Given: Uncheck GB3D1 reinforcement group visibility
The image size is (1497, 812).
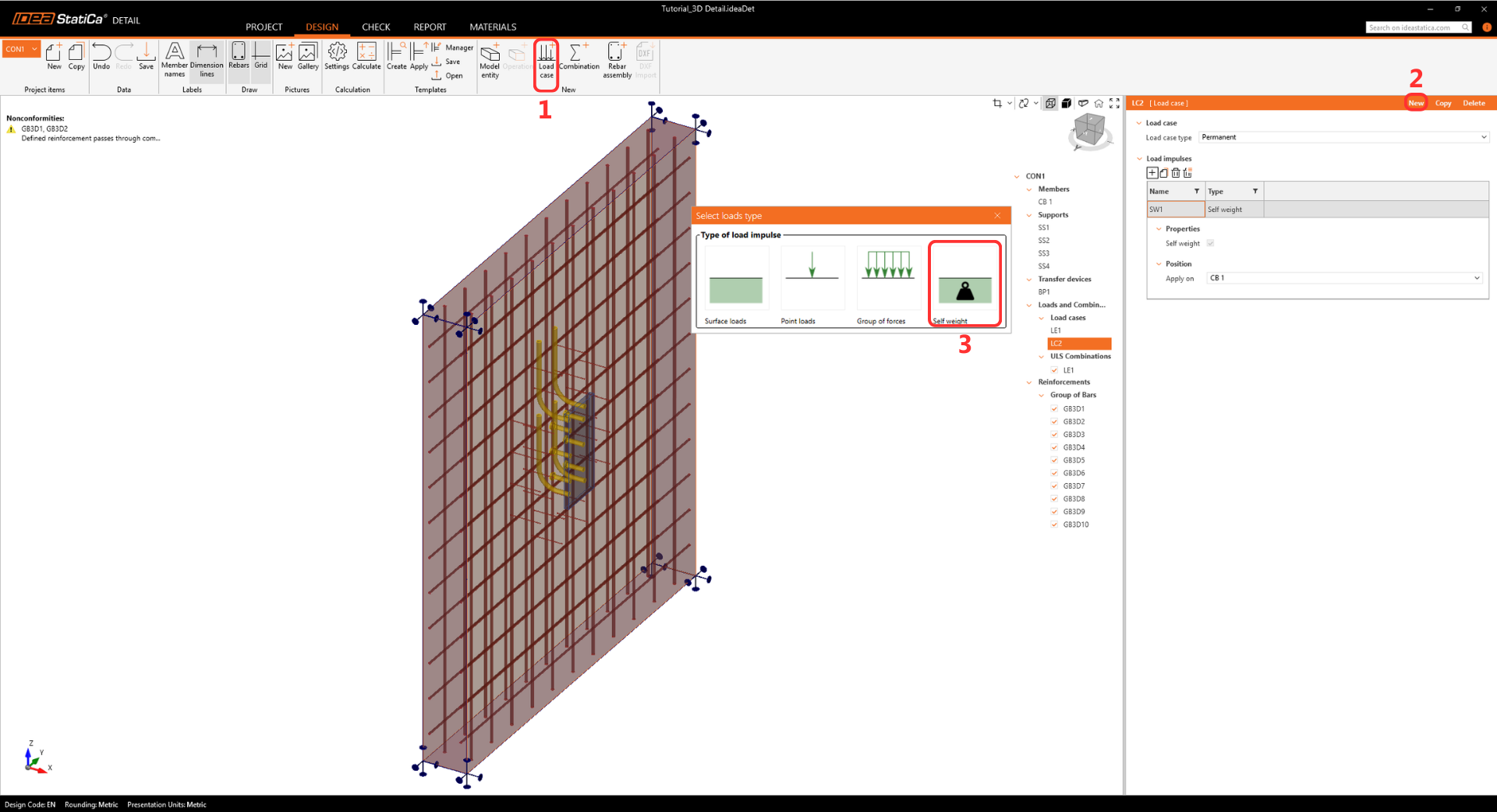Looking at the screenshot, I should point(1054,409).
